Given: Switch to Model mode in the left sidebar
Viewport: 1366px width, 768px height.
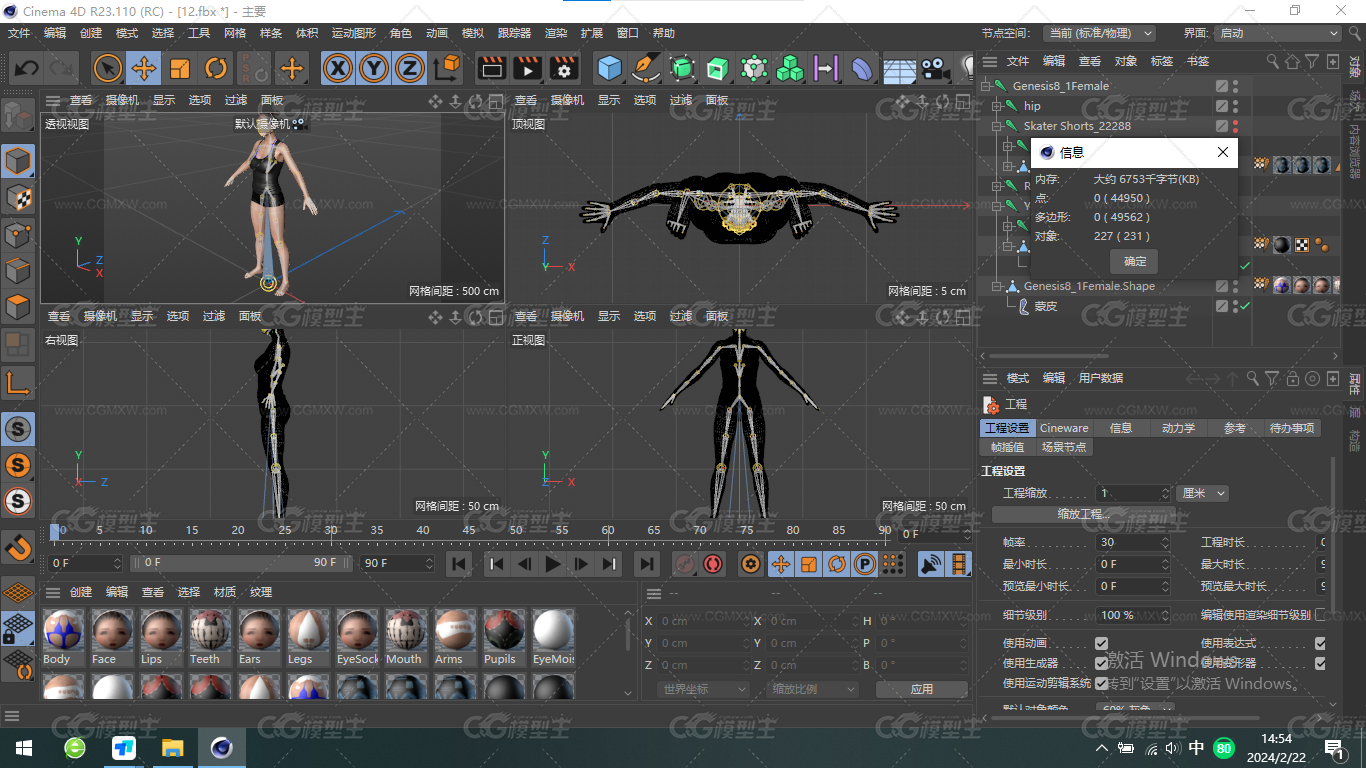Looking at the screenshot, I should point(18,160).
